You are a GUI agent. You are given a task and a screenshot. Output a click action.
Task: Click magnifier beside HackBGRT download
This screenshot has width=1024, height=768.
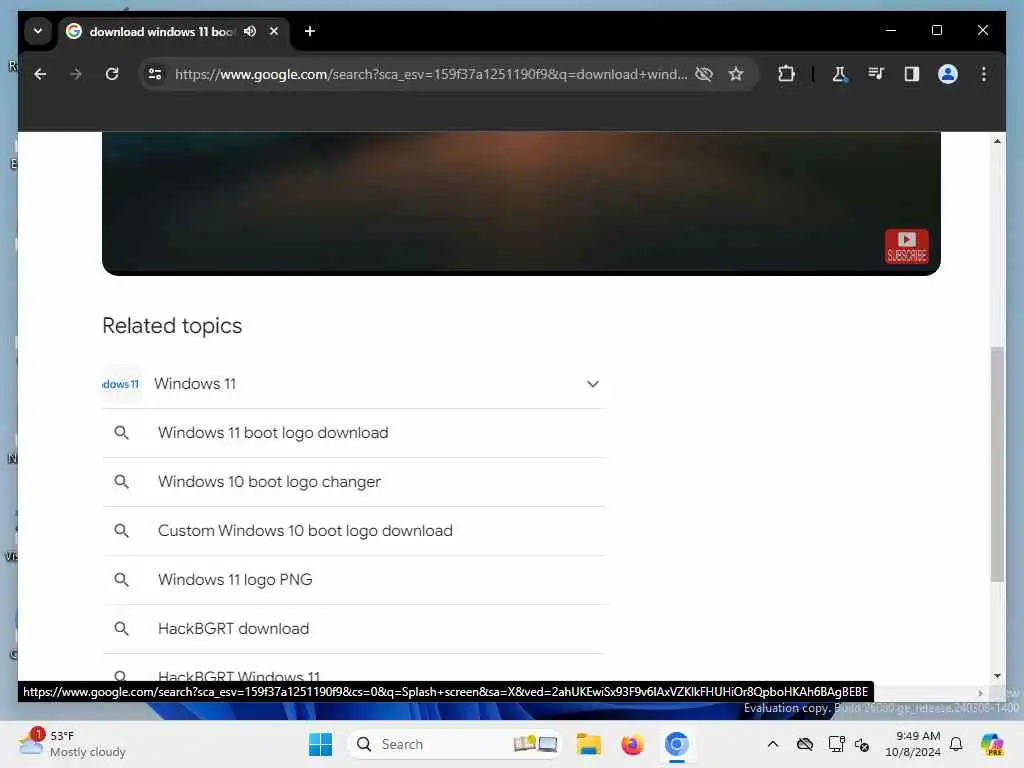click(121, 629)
